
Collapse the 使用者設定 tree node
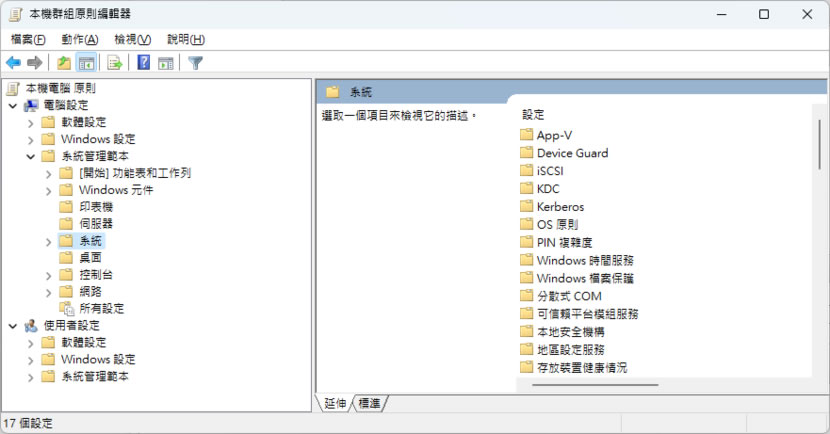(x=12, y=326)
